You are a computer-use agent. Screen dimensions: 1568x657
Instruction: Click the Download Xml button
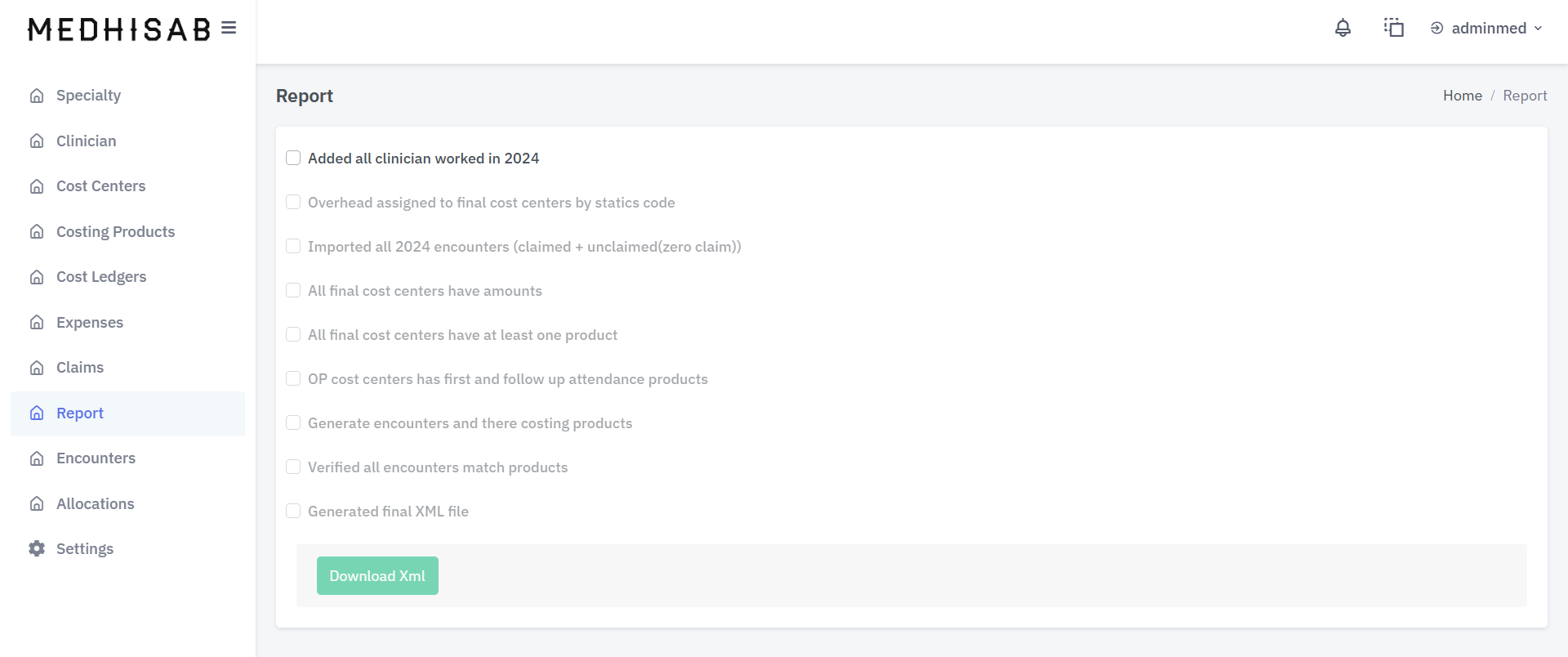click(377, 575)
